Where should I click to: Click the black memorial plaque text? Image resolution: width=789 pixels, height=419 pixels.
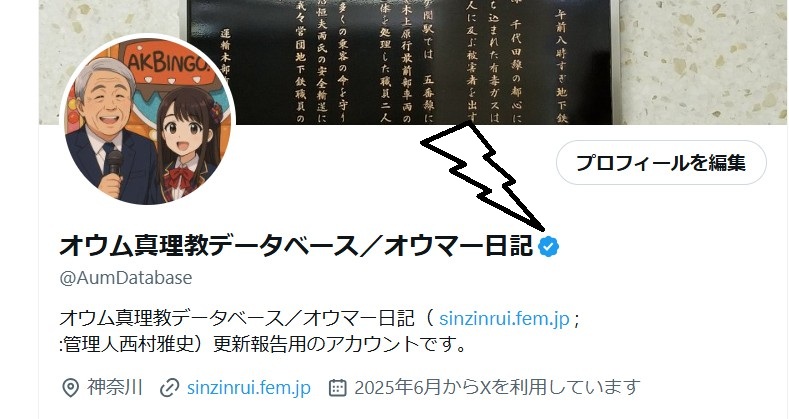400,62
